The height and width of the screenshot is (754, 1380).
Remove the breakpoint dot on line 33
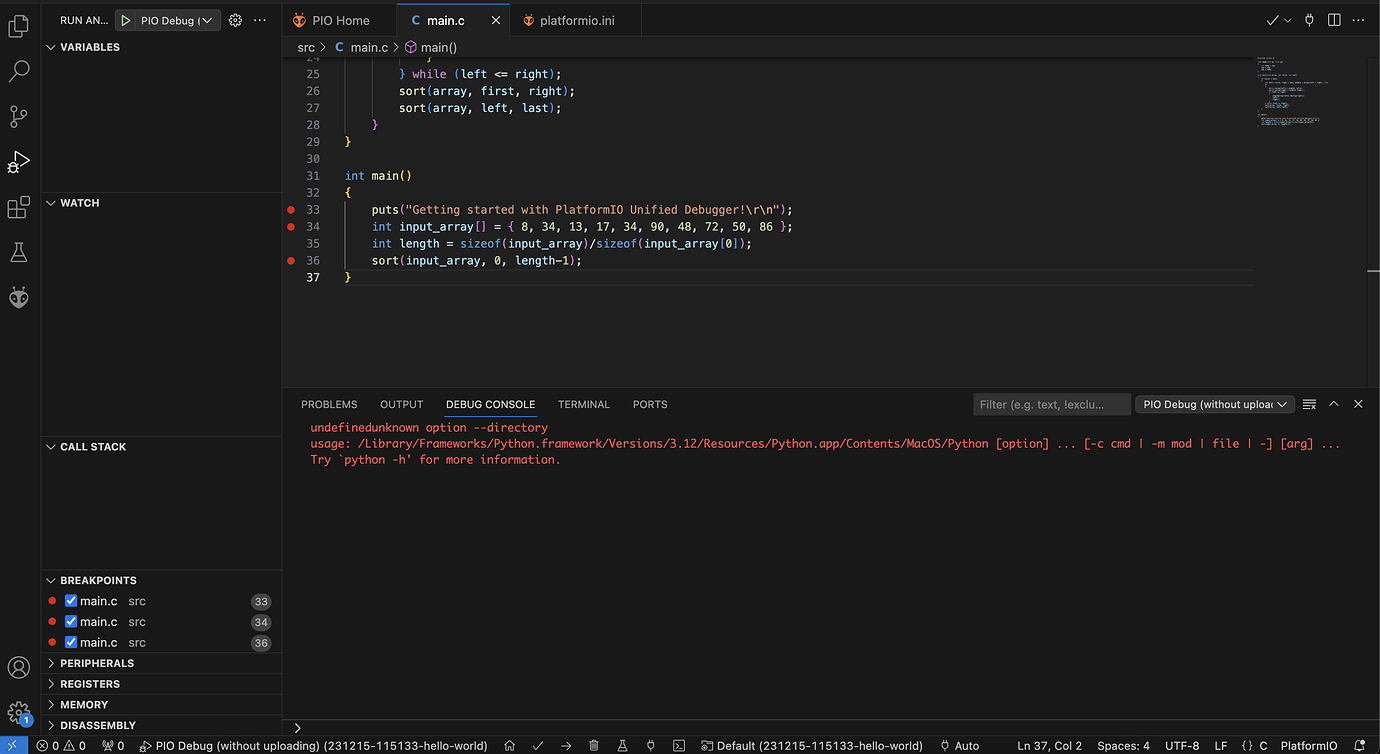tap(291, 210)
